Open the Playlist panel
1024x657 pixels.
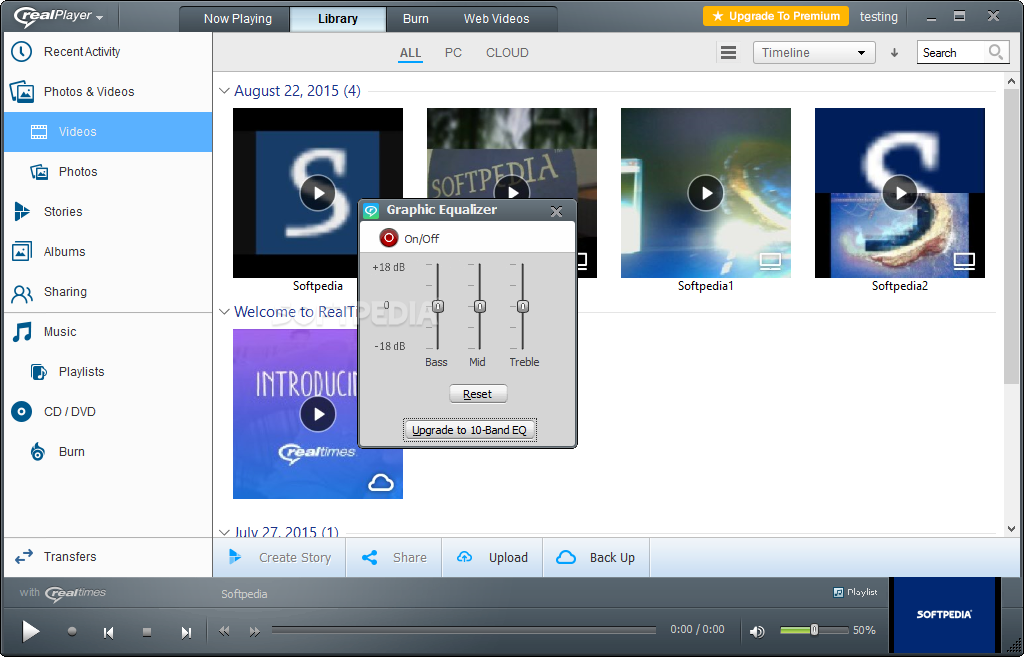855,592
